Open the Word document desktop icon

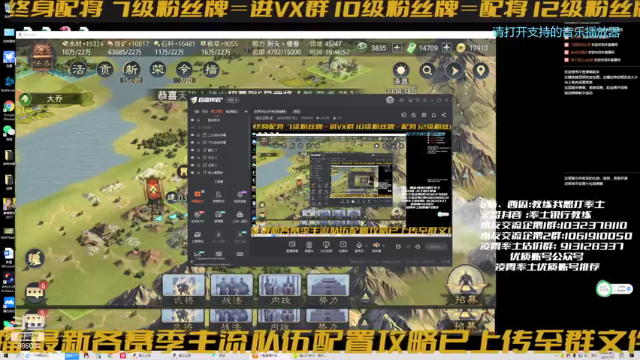(9, 253)
